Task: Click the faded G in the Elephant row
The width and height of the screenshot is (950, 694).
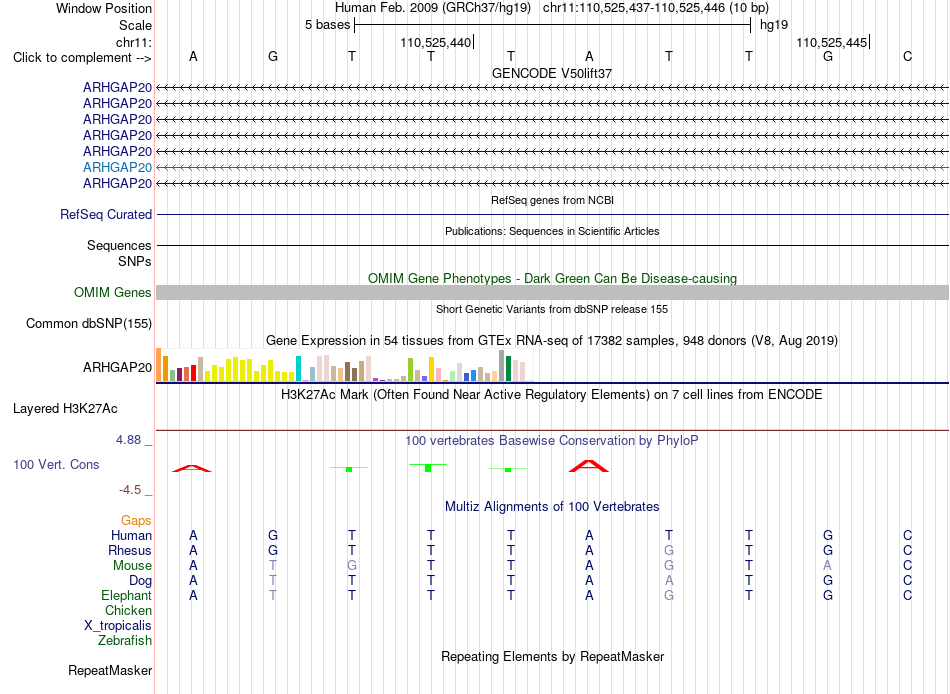Action: coord(669,596)
